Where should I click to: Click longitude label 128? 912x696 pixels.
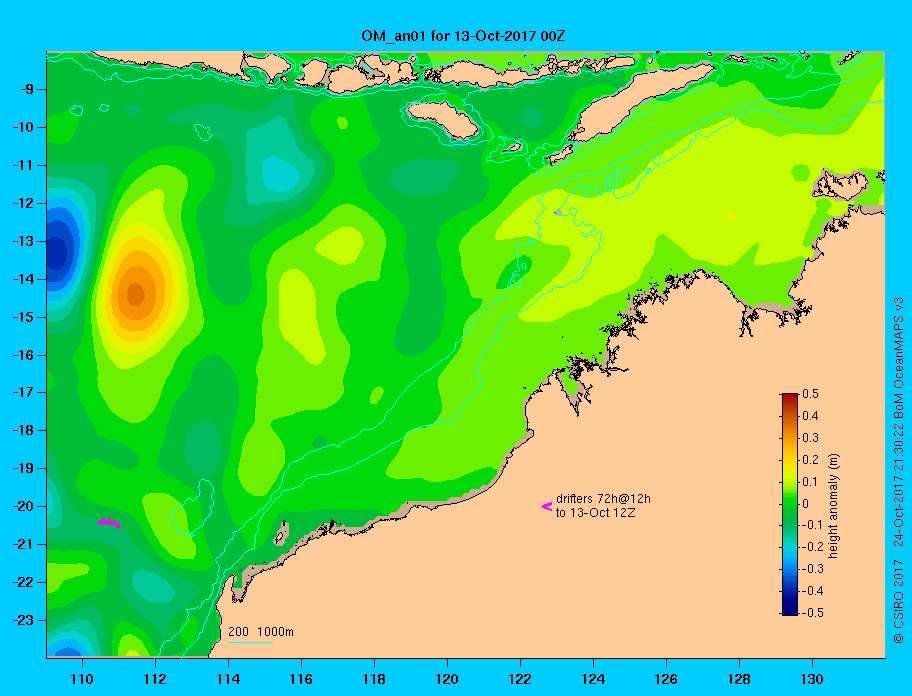coord(739,679)
